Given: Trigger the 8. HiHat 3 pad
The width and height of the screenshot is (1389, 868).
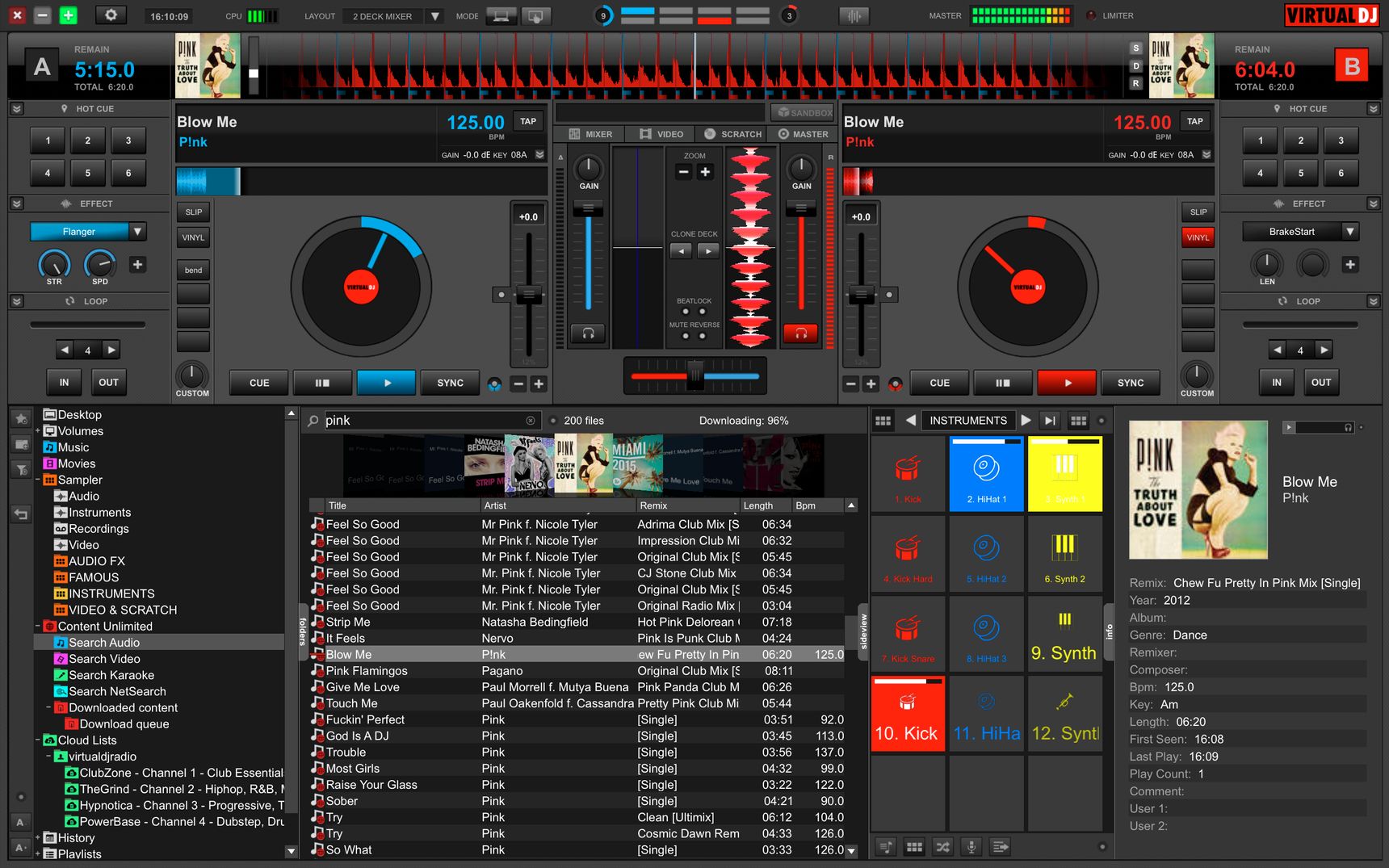Looking at the screenshot, I should click(x=986, y=633).
